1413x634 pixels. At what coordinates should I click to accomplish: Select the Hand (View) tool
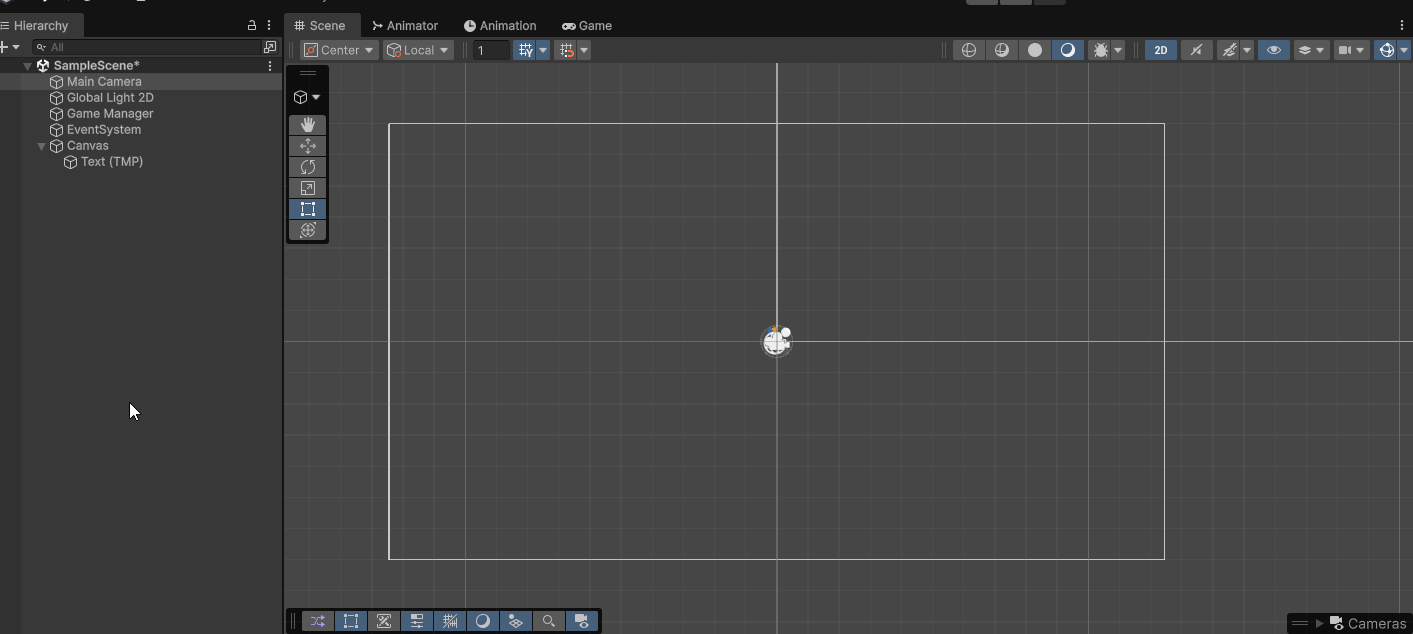coord(307,125)
